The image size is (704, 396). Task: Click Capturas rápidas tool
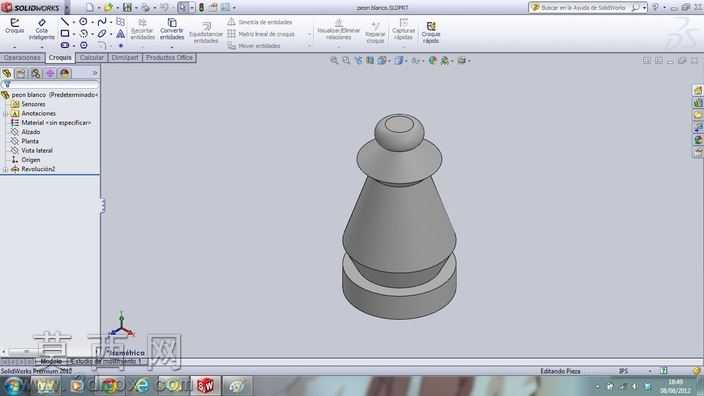coord(403,29)
